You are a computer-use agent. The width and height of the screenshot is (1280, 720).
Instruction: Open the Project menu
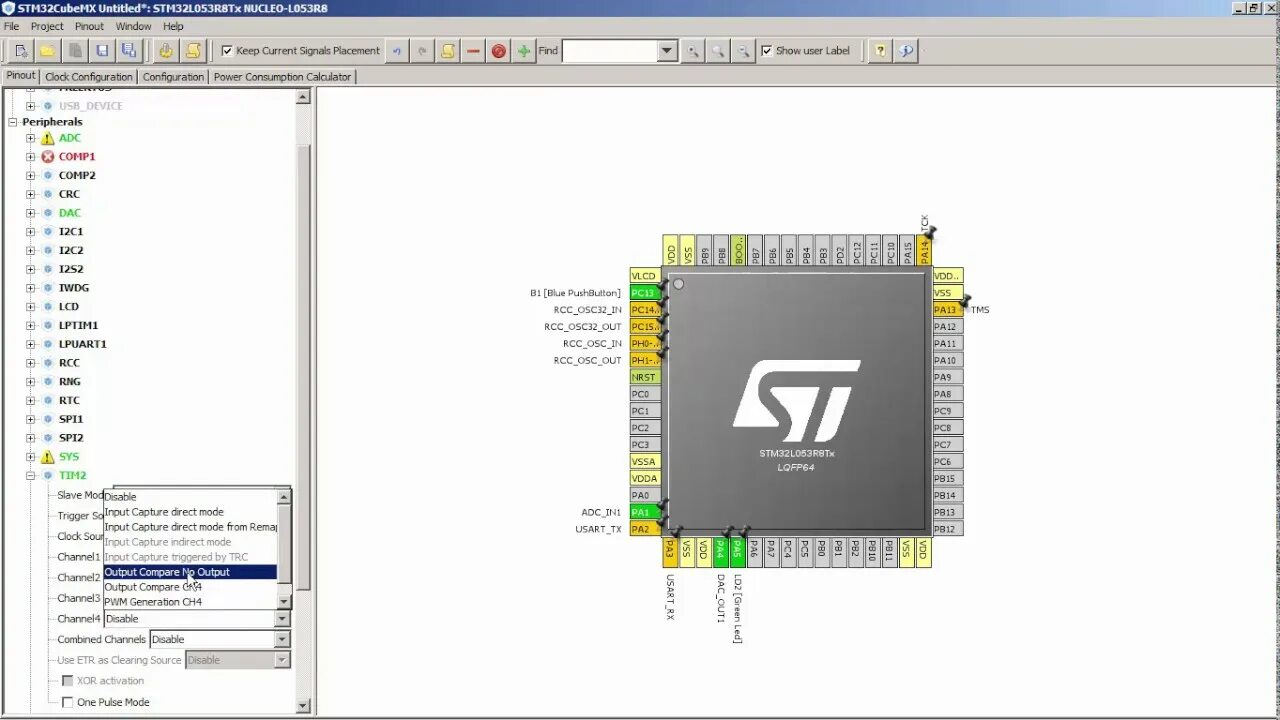coord(47,26)
